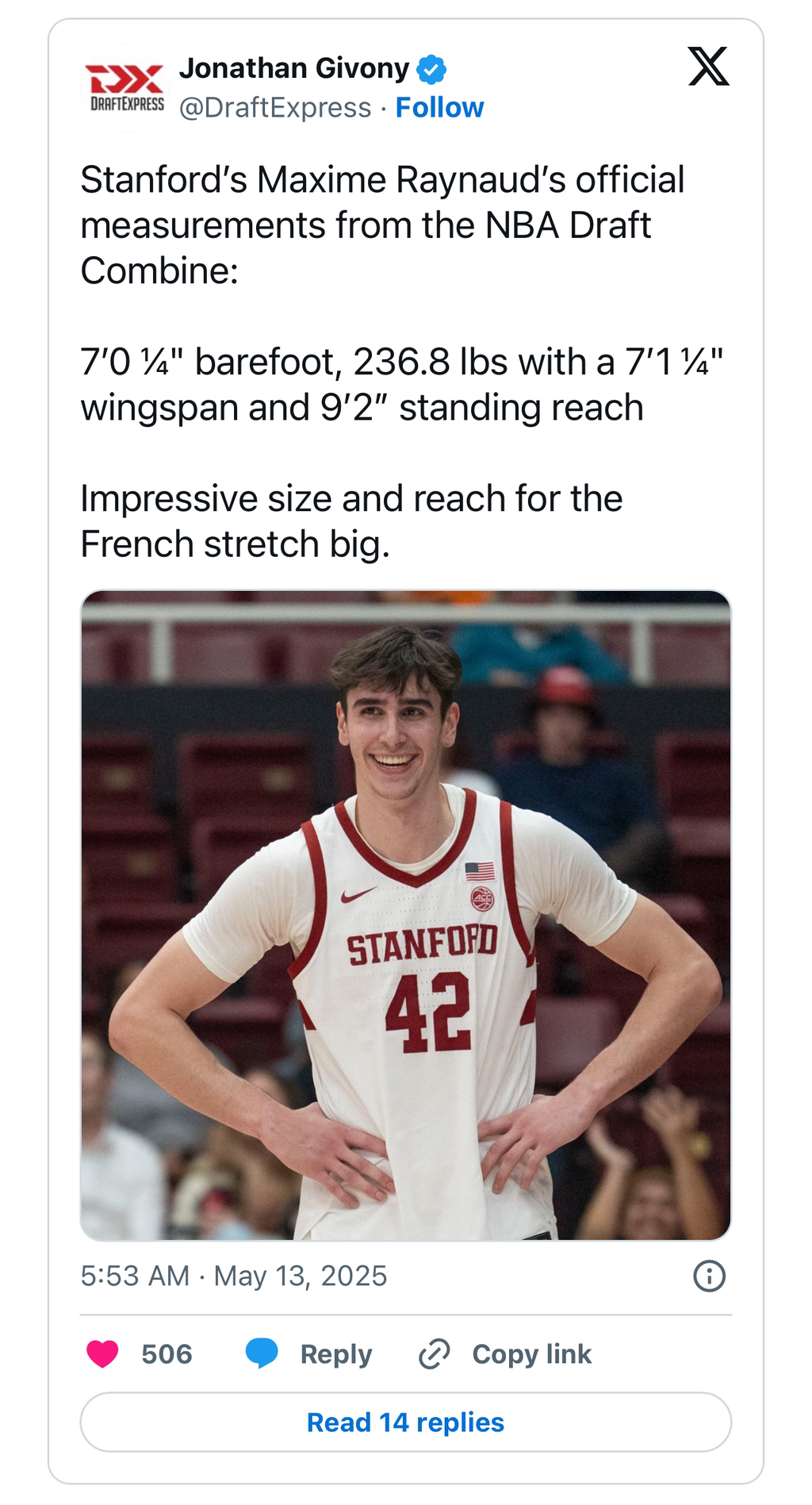Open Jonathan Givony's profile name
Image resolution: width=812 pixels, height=1505 pixels.
(293, 69)
